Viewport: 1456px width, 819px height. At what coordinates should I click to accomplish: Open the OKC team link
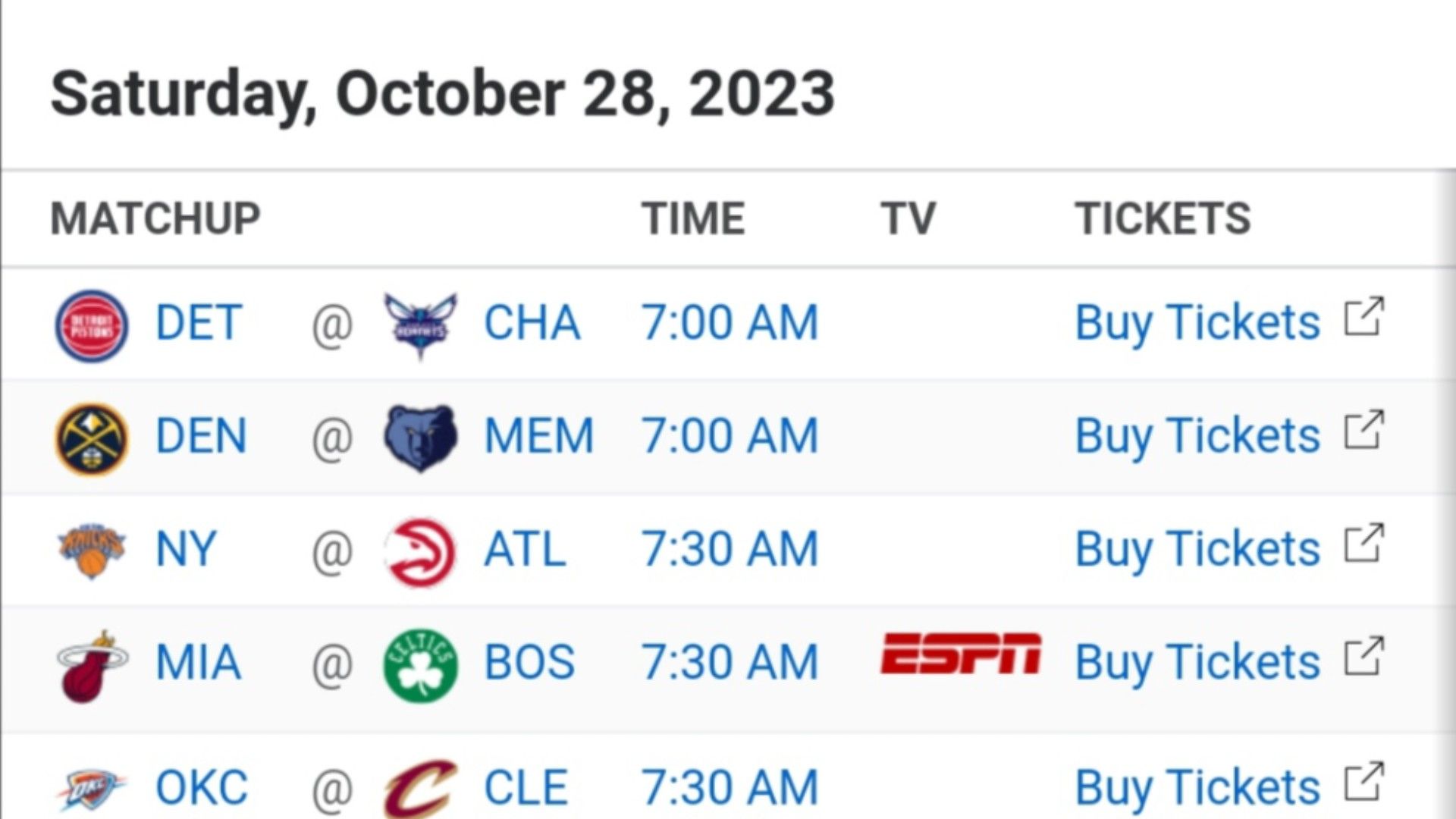coord(202,788)
